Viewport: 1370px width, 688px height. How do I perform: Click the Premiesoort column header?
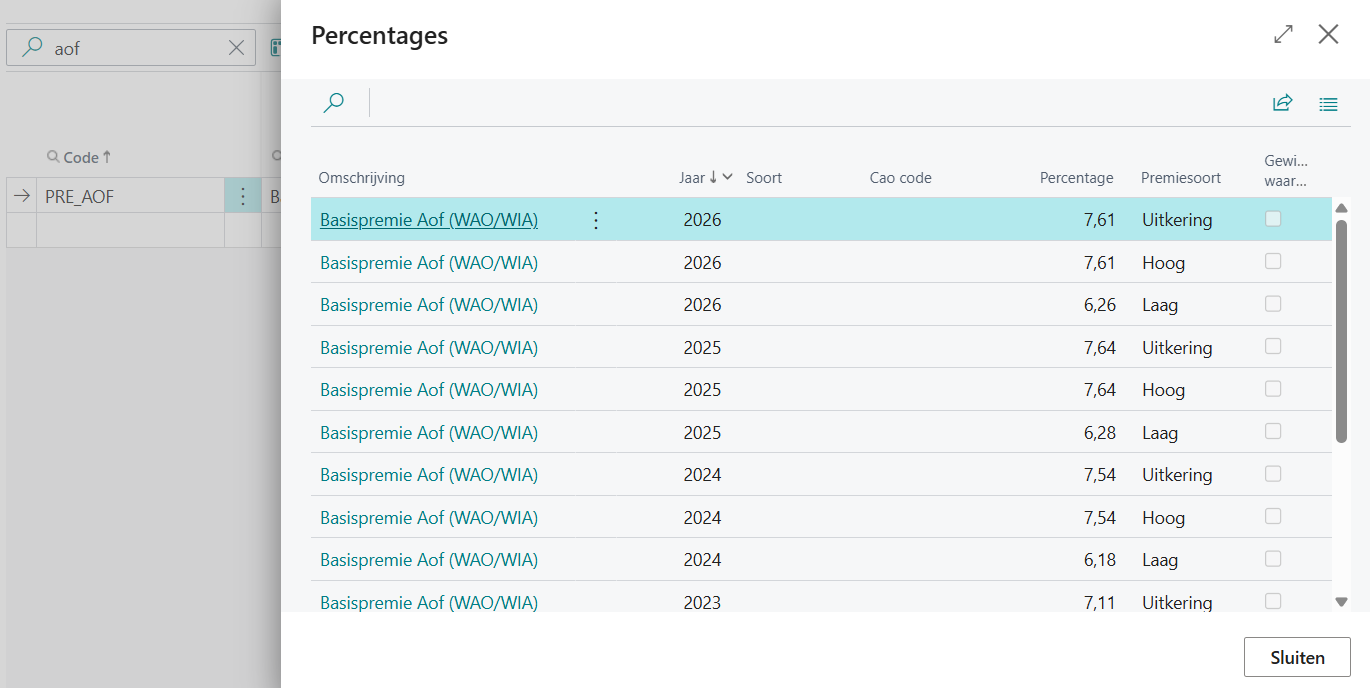tap(1180, 178)
